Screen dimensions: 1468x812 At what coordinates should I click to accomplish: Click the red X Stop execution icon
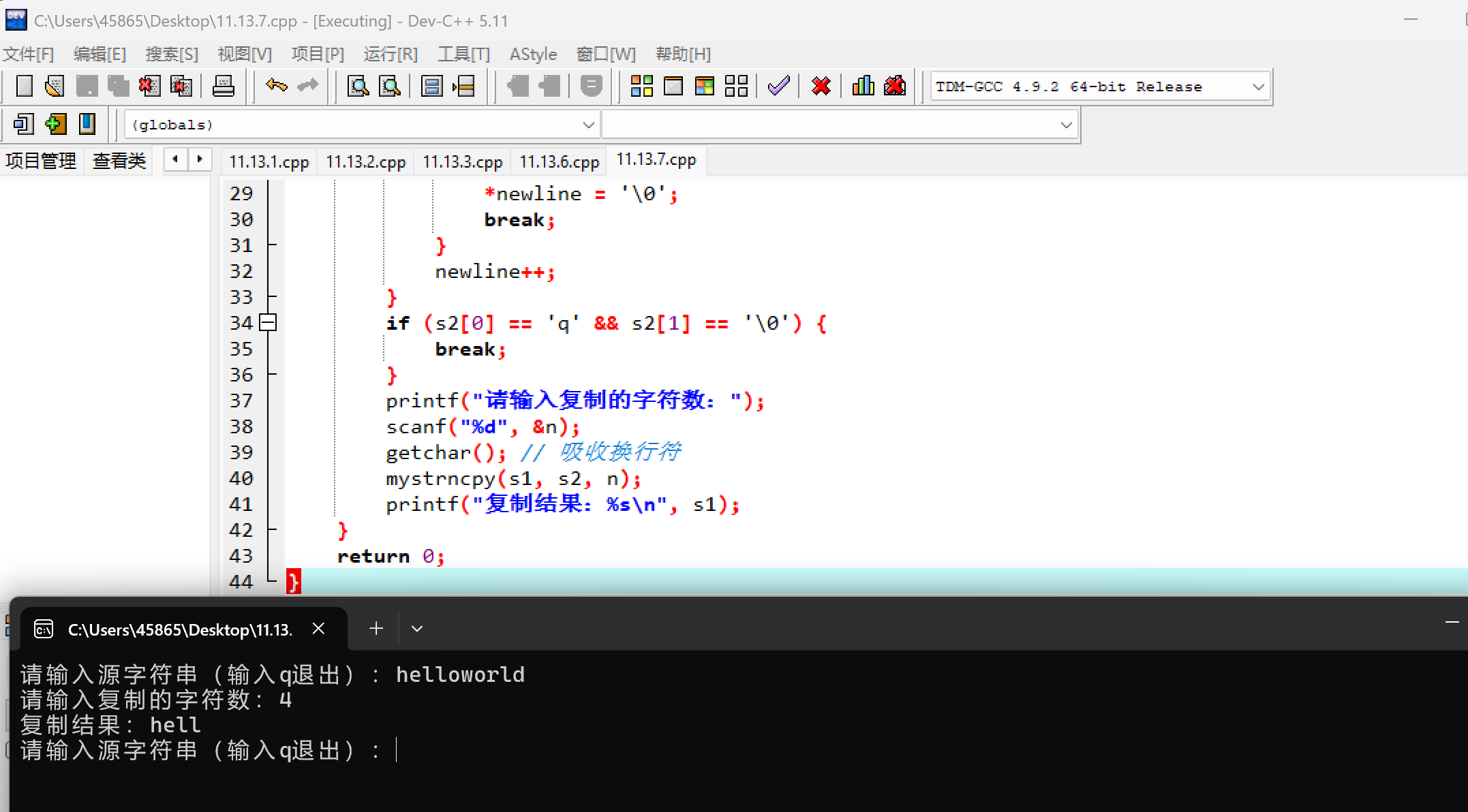[x=821, y=87]
